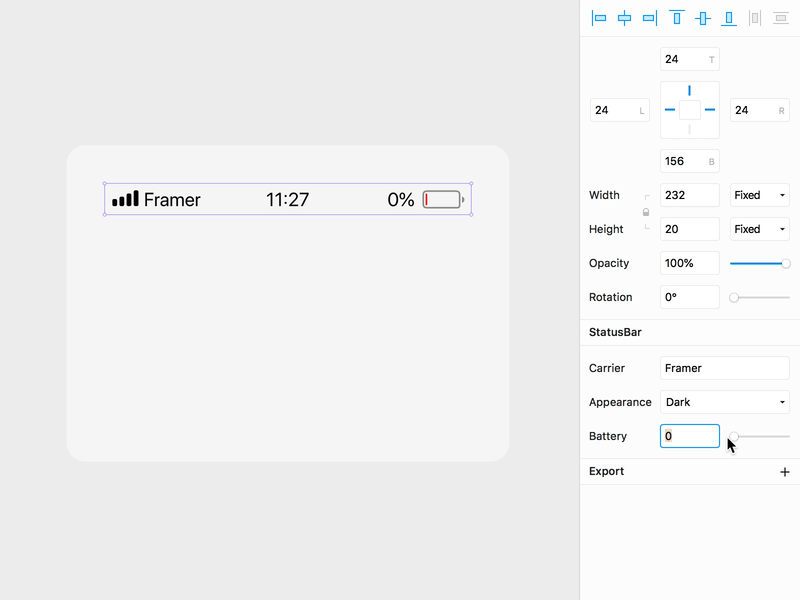Select the StatusBar component on canvas
Viewport: 800px width, 600px height.
288,200
